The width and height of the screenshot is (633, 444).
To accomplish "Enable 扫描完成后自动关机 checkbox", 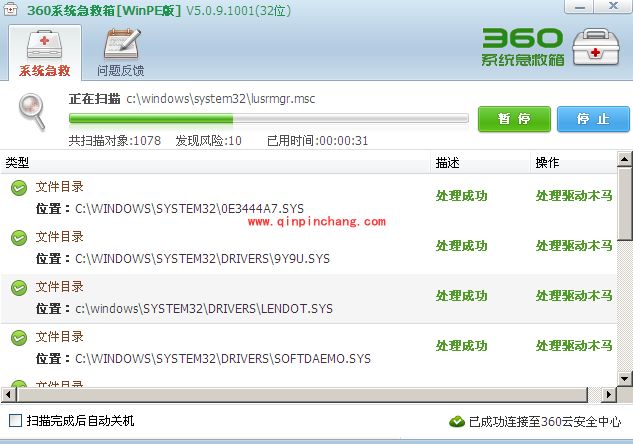I will pyautogui.click(x=15, y=420).
